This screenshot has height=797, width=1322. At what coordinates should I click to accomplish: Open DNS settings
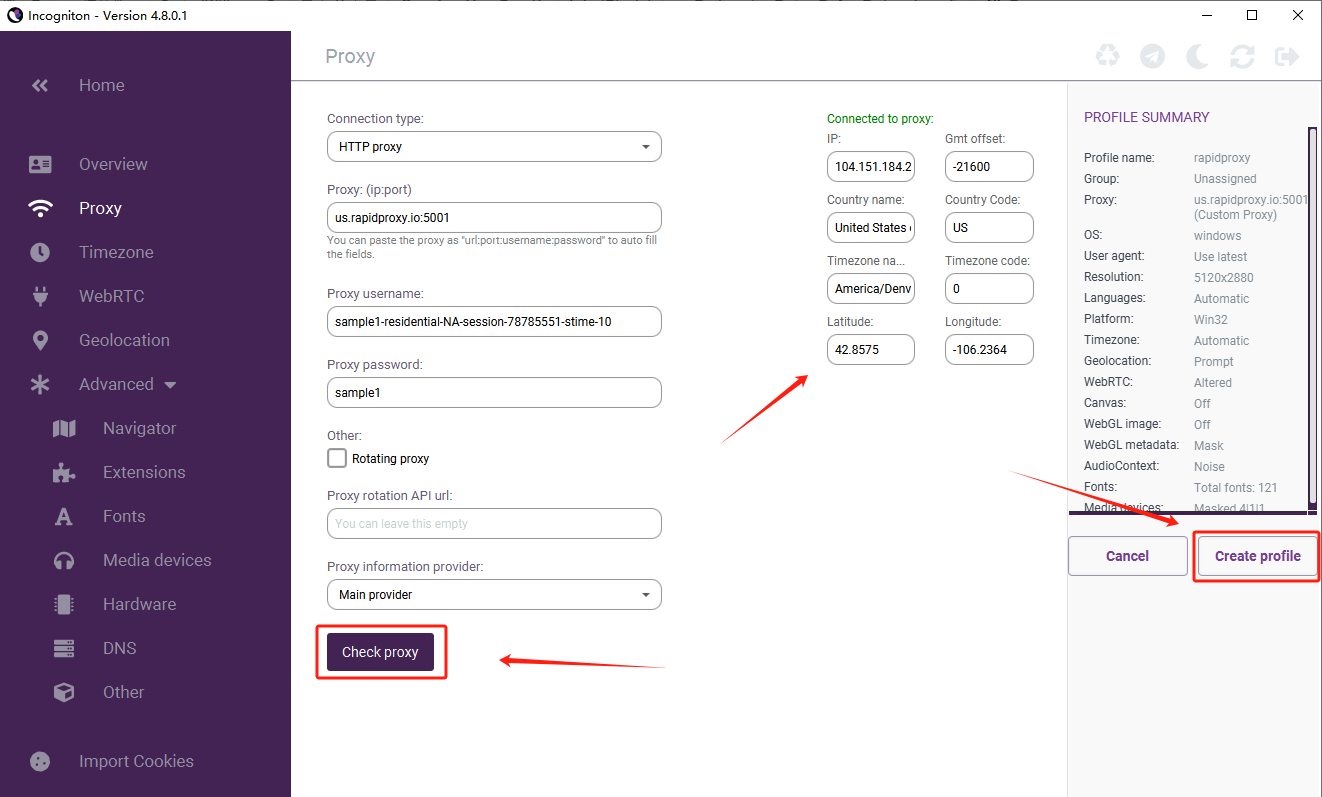tap(119, 648)
